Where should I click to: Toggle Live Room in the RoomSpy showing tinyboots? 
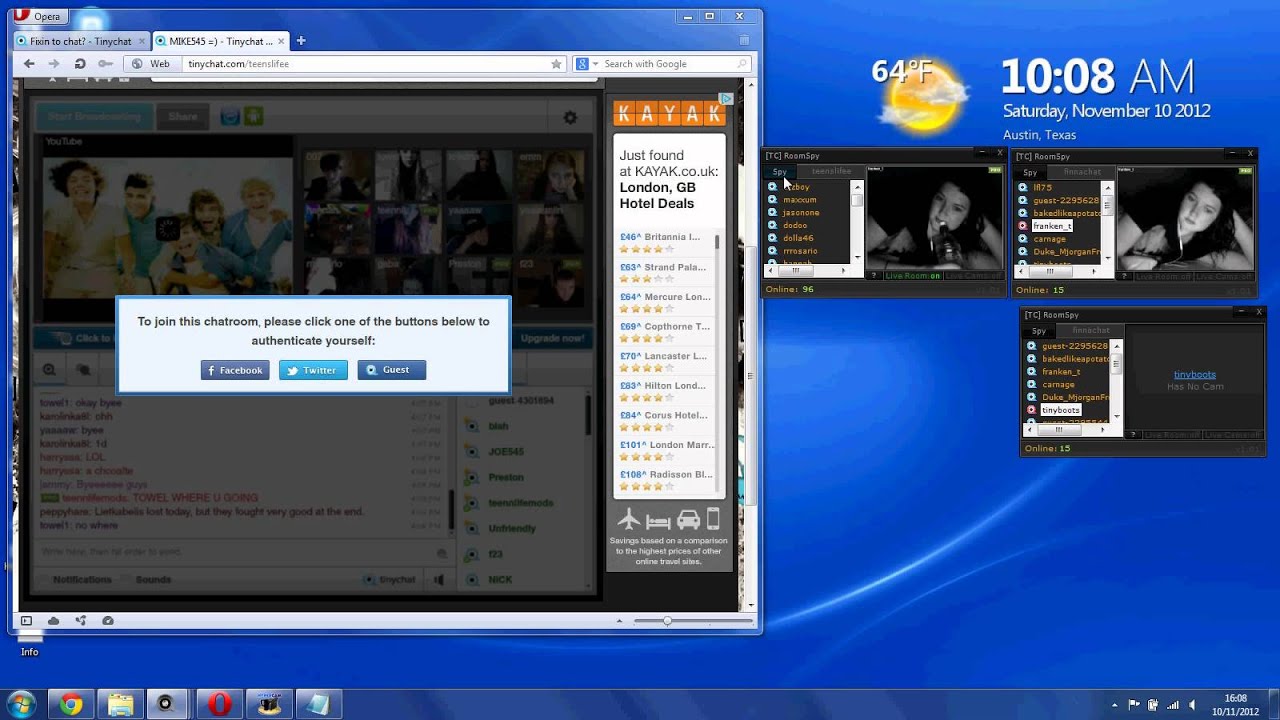coord(1172,435)
